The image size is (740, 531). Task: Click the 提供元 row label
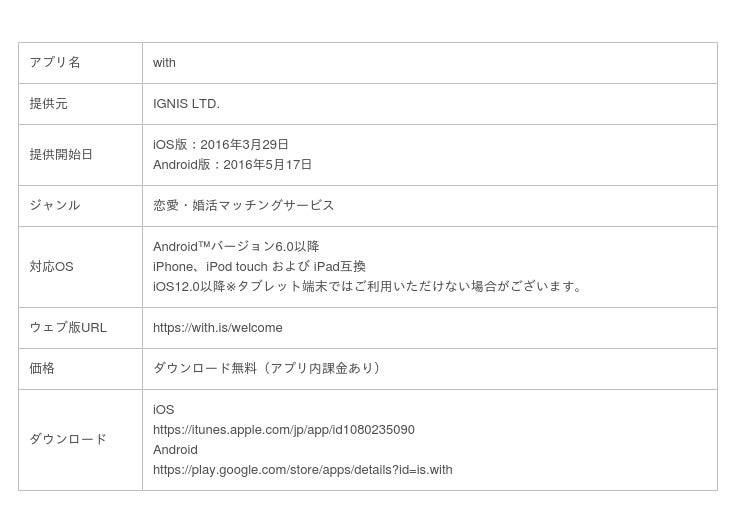point(49,104)
